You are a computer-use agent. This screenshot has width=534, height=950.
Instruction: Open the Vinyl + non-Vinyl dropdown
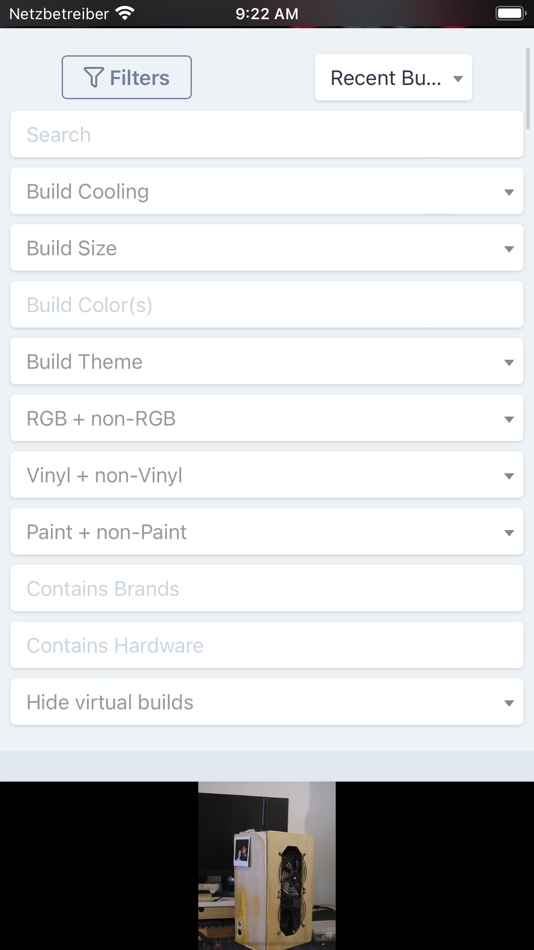click(x=267, y=475)
